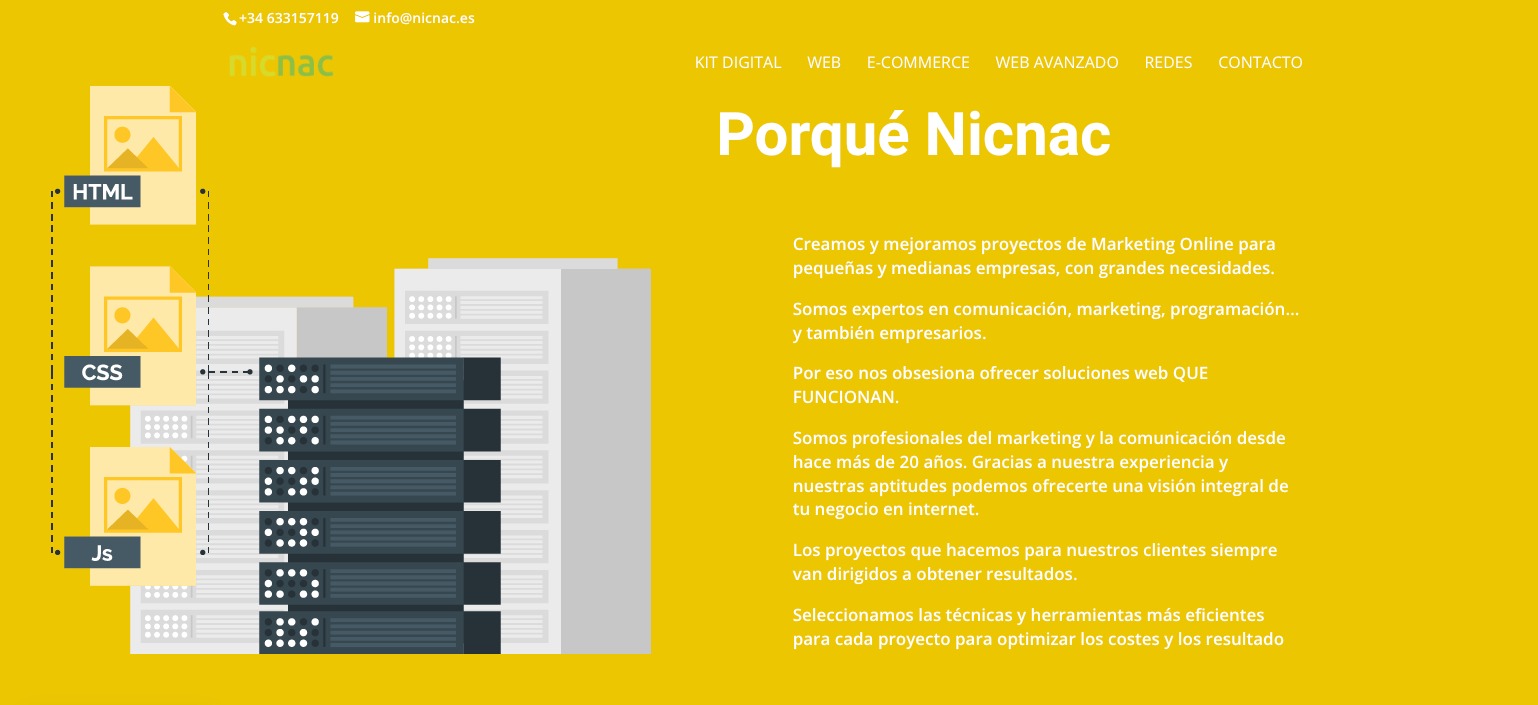
Task: Click paragraph starting 'Somos profesionales del marketing'
Action: pos(1041,474)
